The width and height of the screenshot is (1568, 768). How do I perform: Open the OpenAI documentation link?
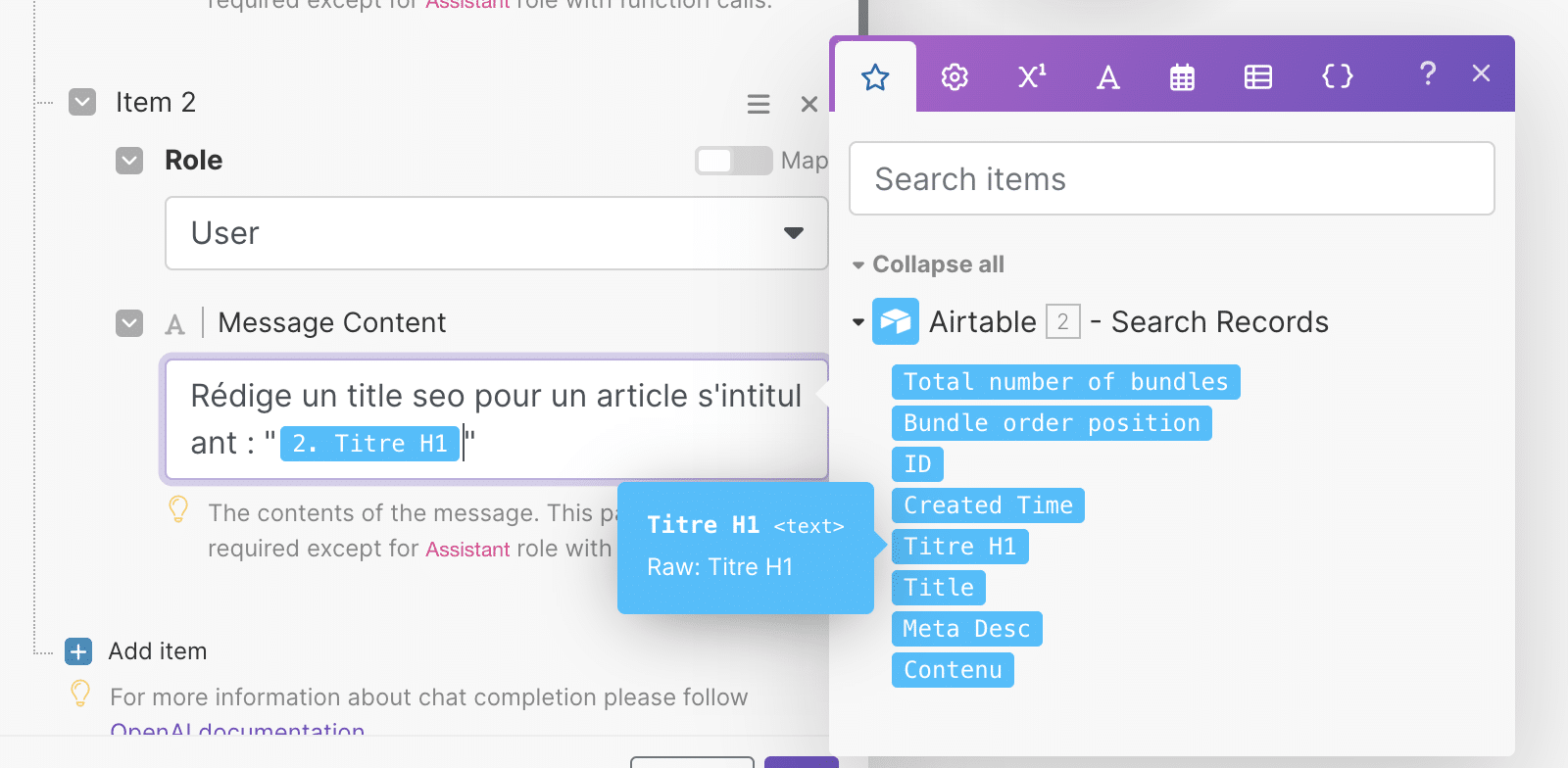[x=237, y=731]
